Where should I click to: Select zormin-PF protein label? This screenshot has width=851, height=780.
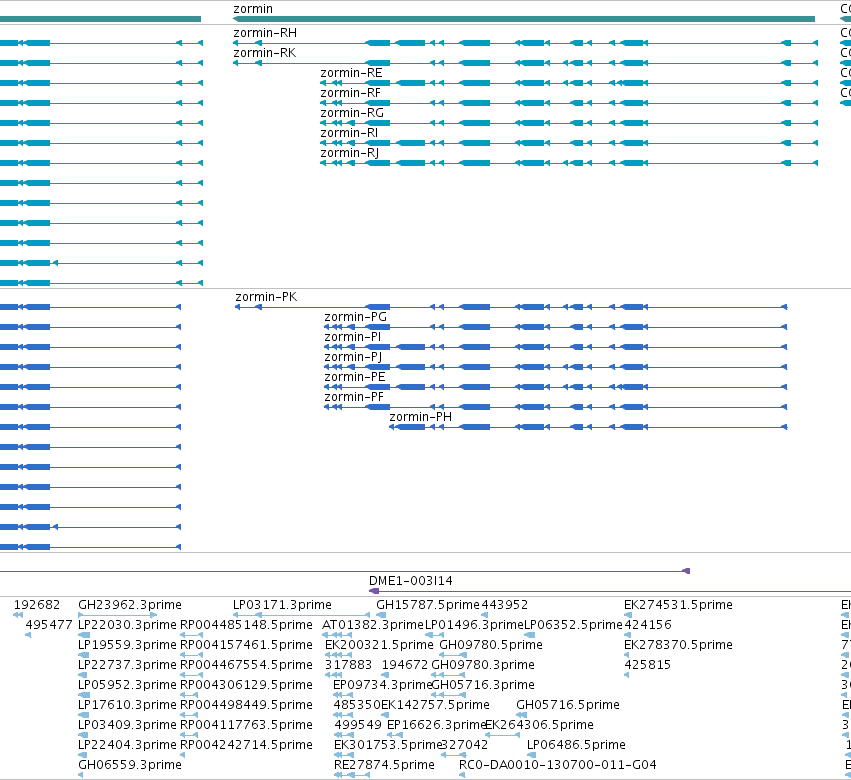[354, 397]
